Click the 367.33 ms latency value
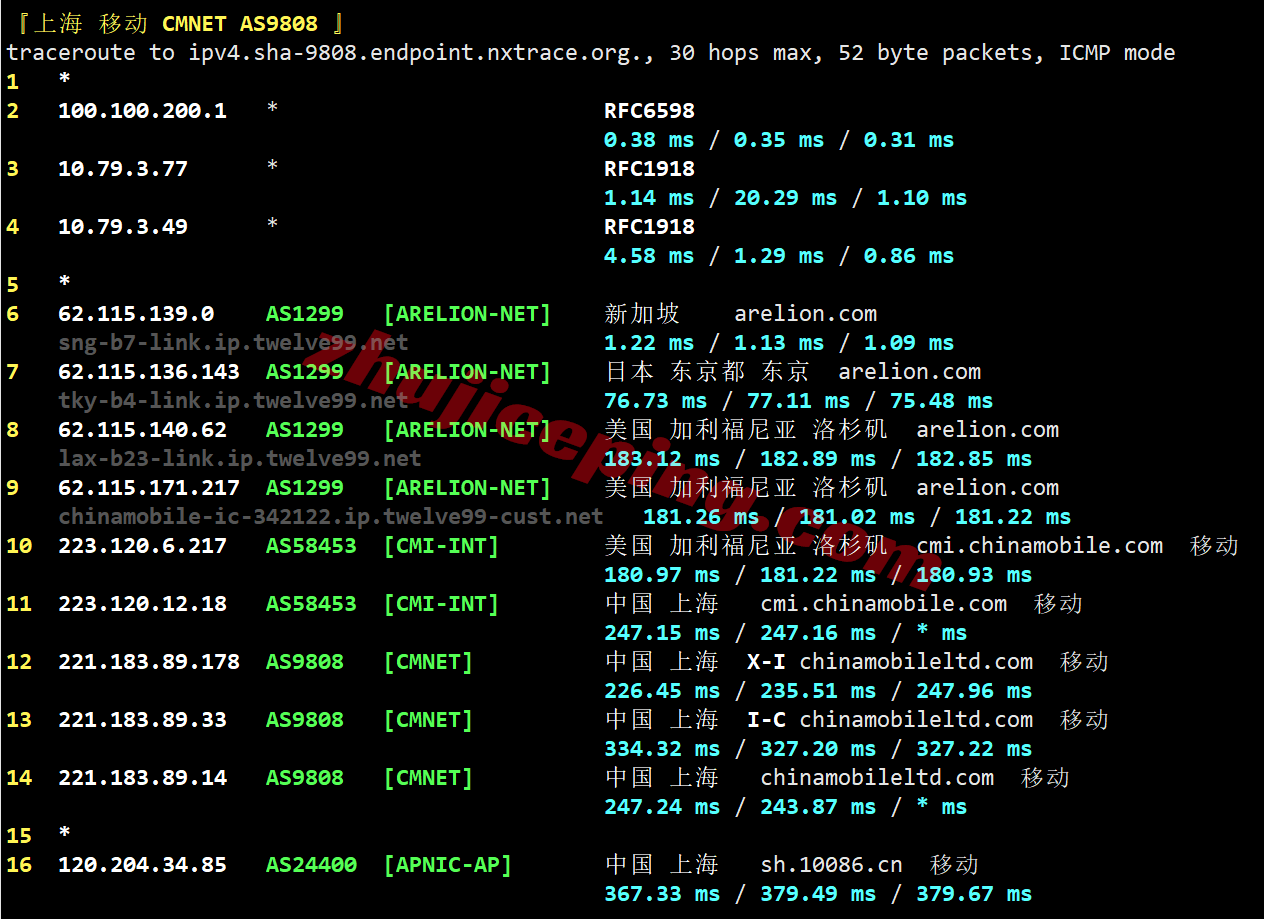Viewport: 1264px width, 919px height. (x=661, y=894)
